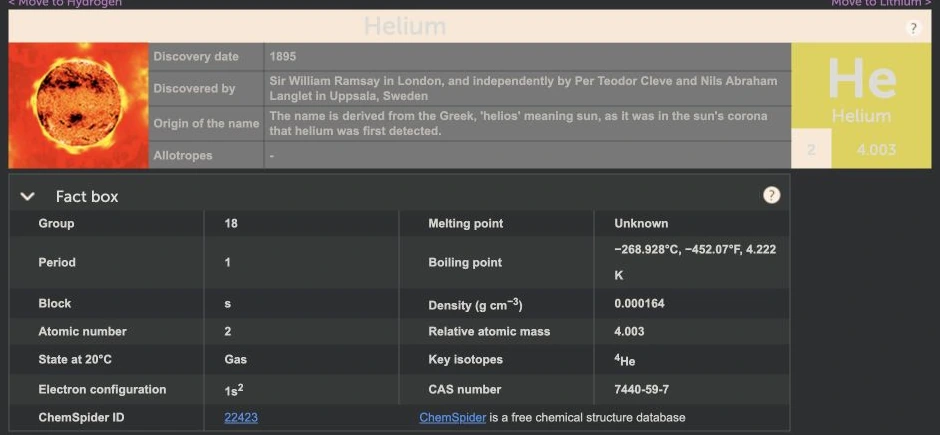
Task: Click the Helium page title heading
Action: tap(405, 26)
